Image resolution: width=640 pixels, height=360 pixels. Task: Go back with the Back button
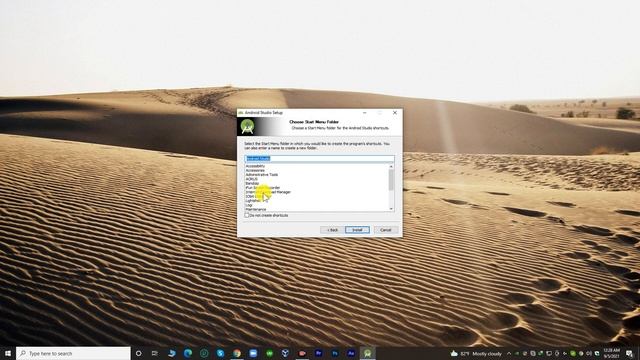pos(332,230)
